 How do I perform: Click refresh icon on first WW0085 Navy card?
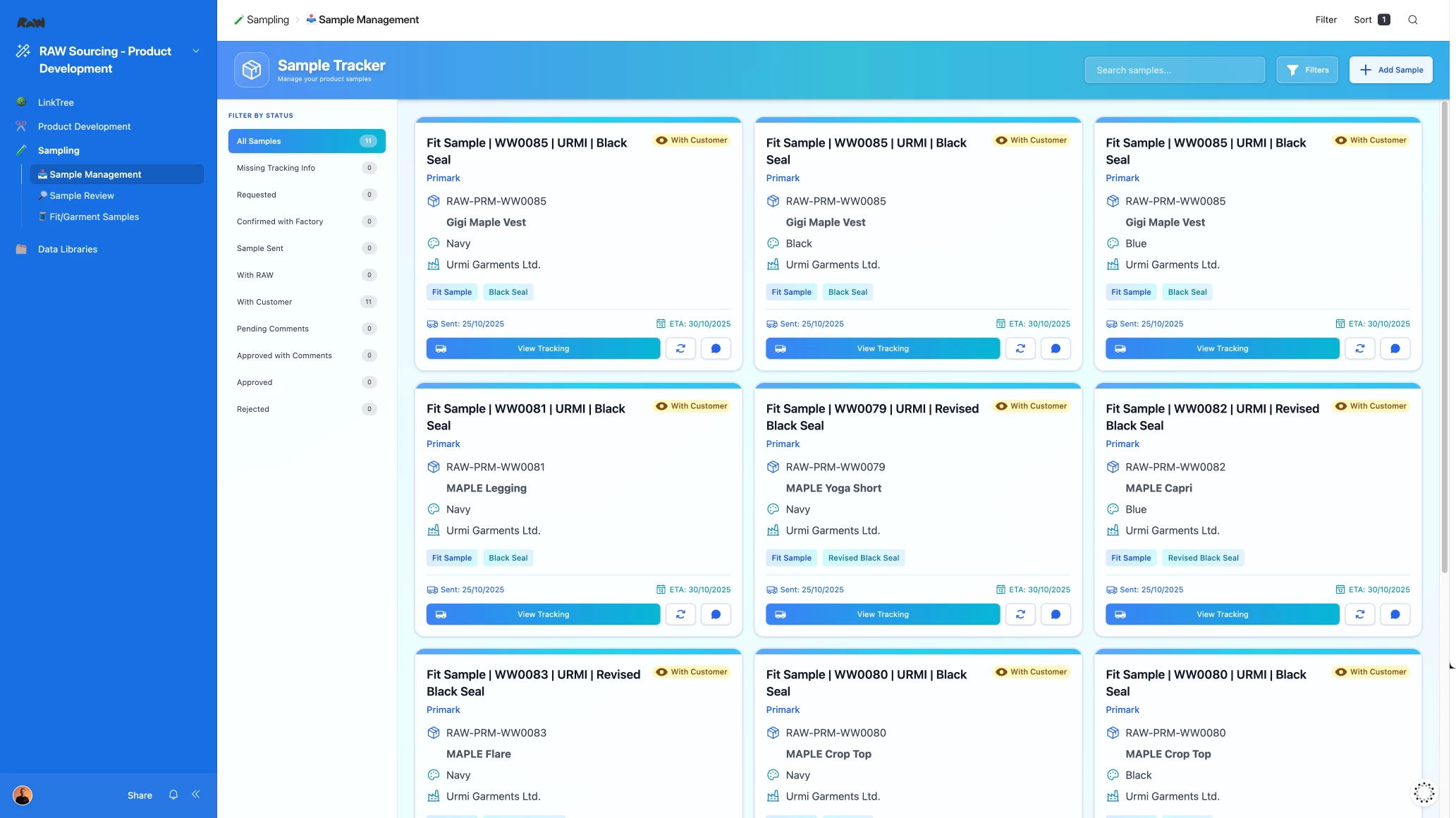pyautogui.click(x=680, y=348)
